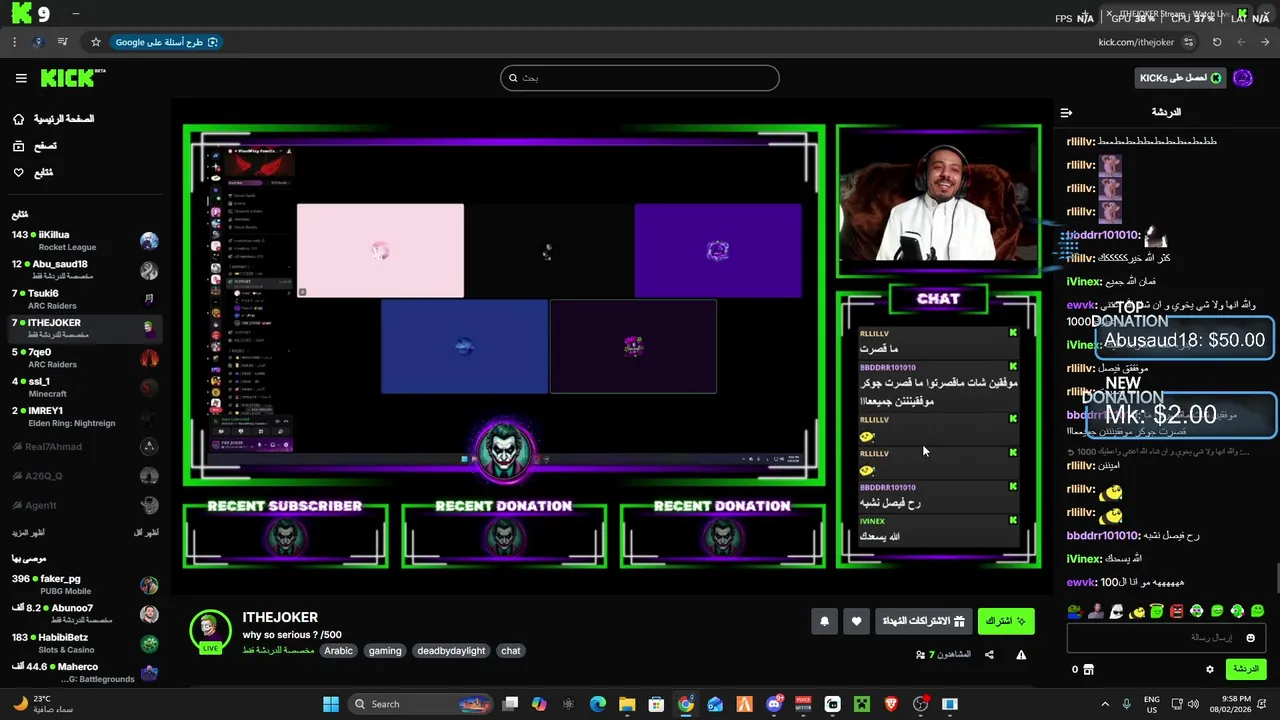Click the gaming tag
1280x720 pixels.
click(385, 651)
